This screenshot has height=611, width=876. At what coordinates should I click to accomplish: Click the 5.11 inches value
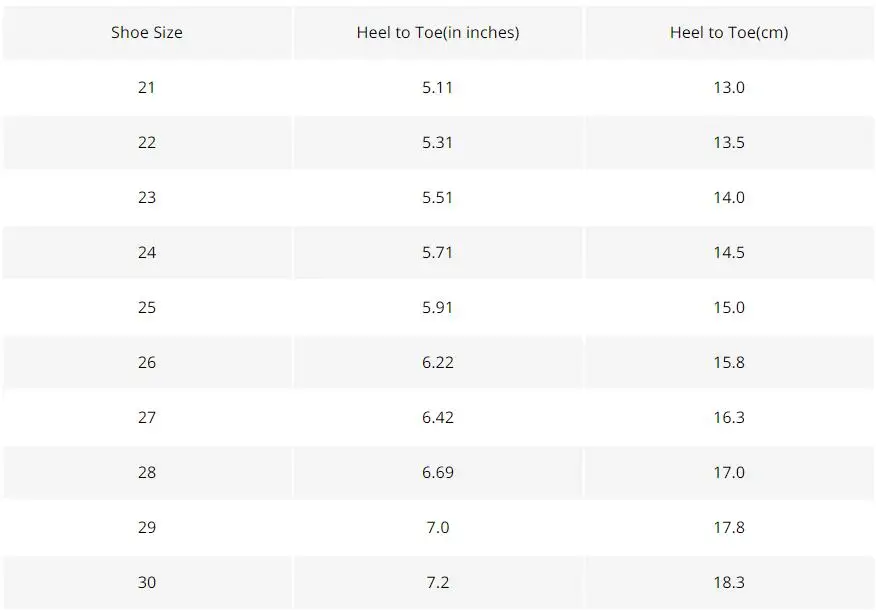[x=437, y=88]
